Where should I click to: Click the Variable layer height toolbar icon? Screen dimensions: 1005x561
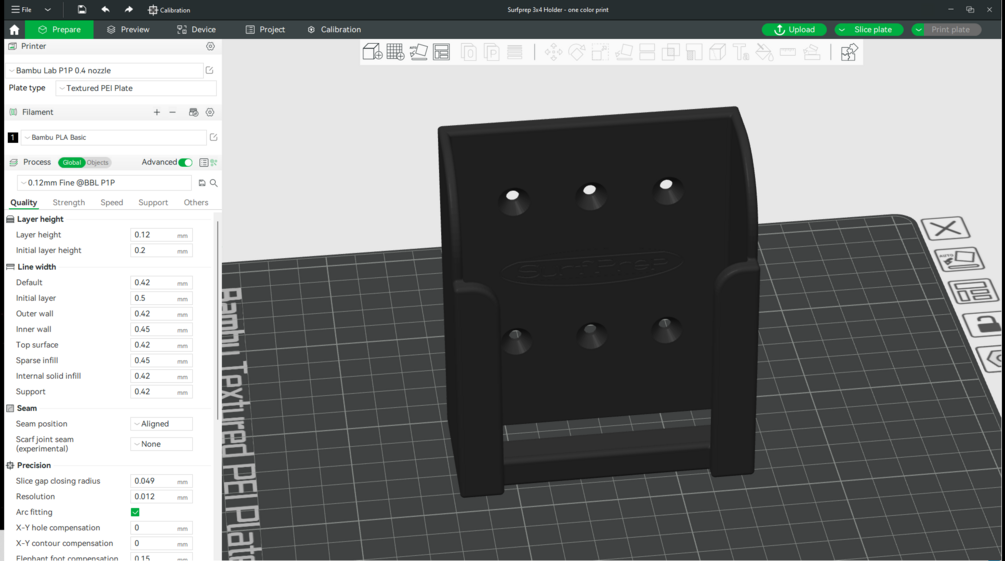coord(515,52)
